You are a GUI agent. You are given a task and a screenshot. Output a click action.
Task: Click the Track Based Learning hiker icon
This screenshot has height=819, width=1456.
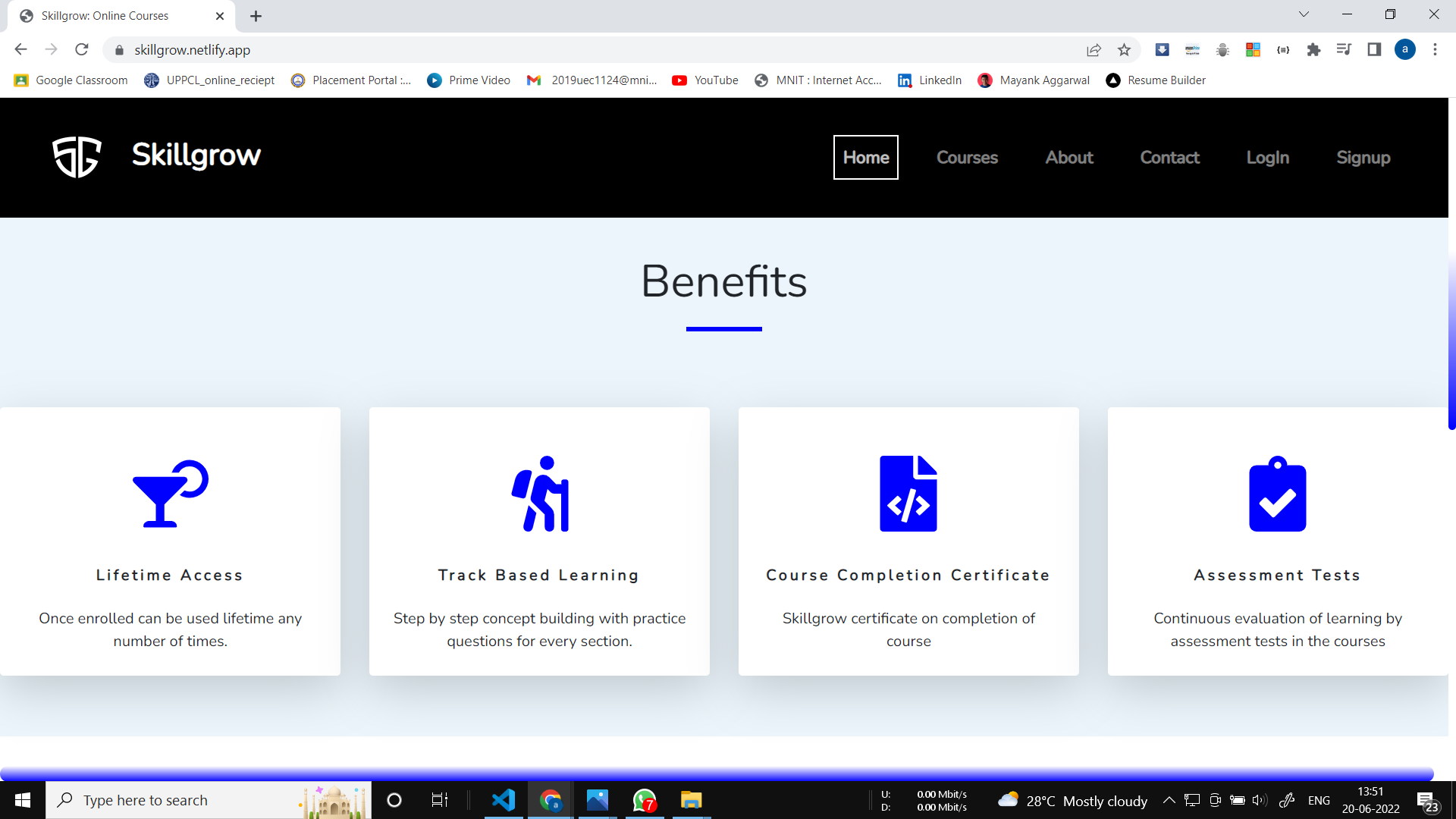click(540, 494)
